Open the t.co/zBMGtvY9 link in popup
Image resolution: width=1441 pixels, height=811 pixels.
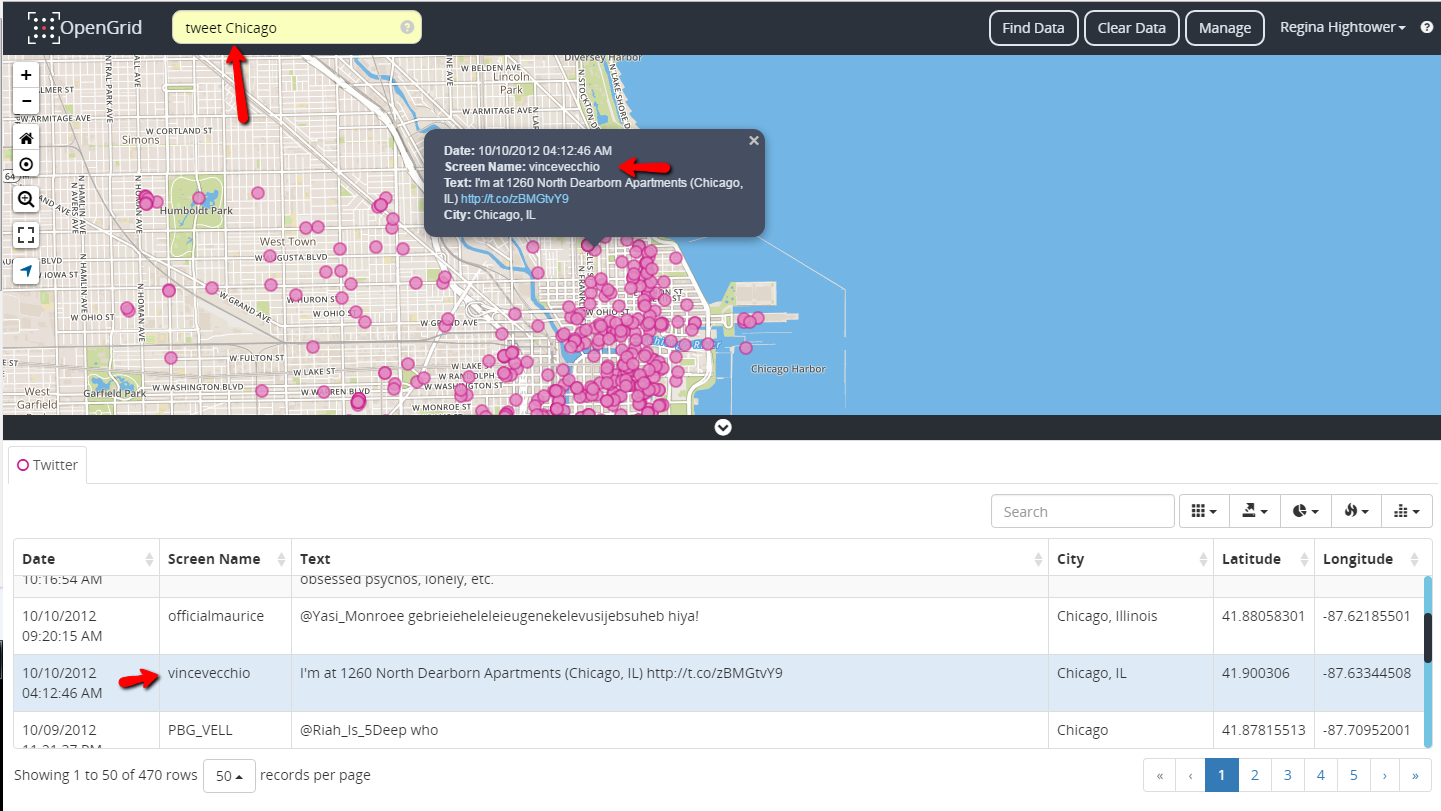point(514,199)
